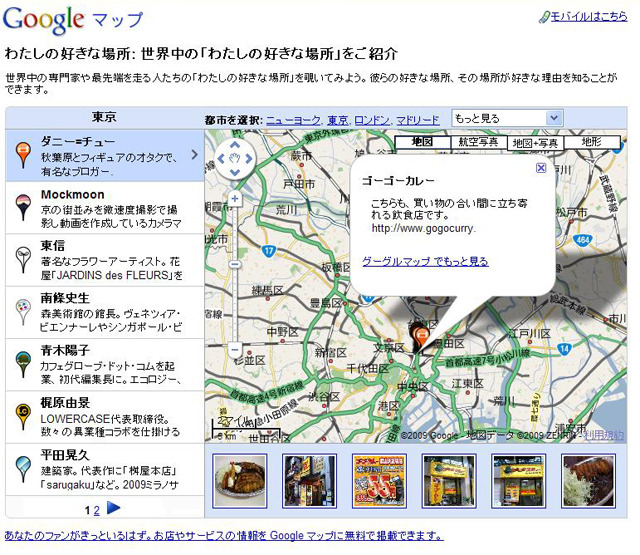Image resolution: width=640 pixels, height=555 pixels.
Task: Select the 青木陽子 tree pin icon
Action: point(23,364)
